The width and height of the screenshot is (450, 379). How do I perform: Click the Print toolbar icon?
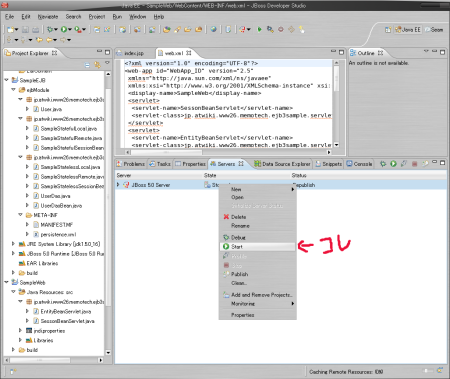coord(35,30)
